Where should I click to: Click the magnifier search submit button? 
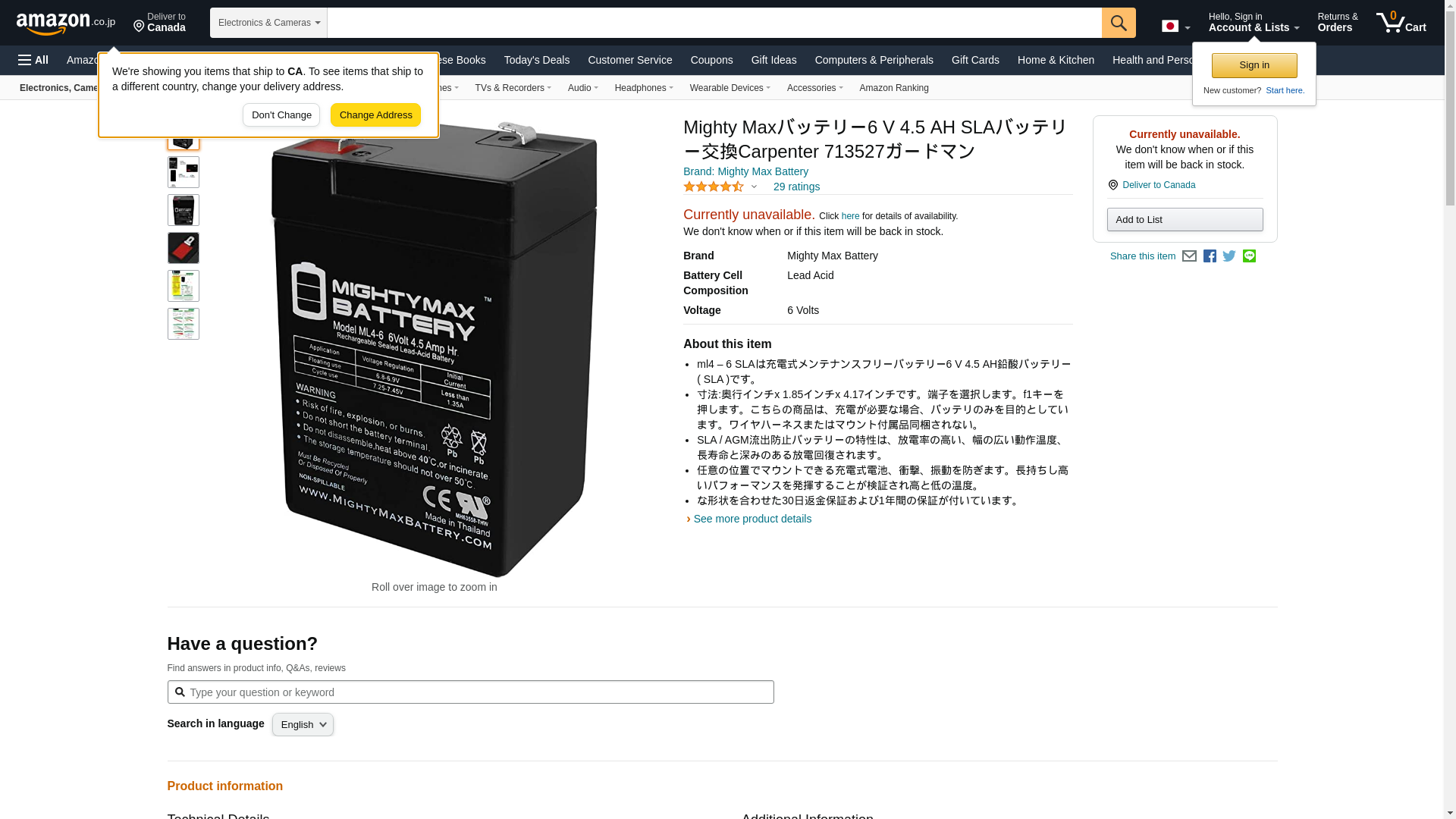click(1119, 23)
